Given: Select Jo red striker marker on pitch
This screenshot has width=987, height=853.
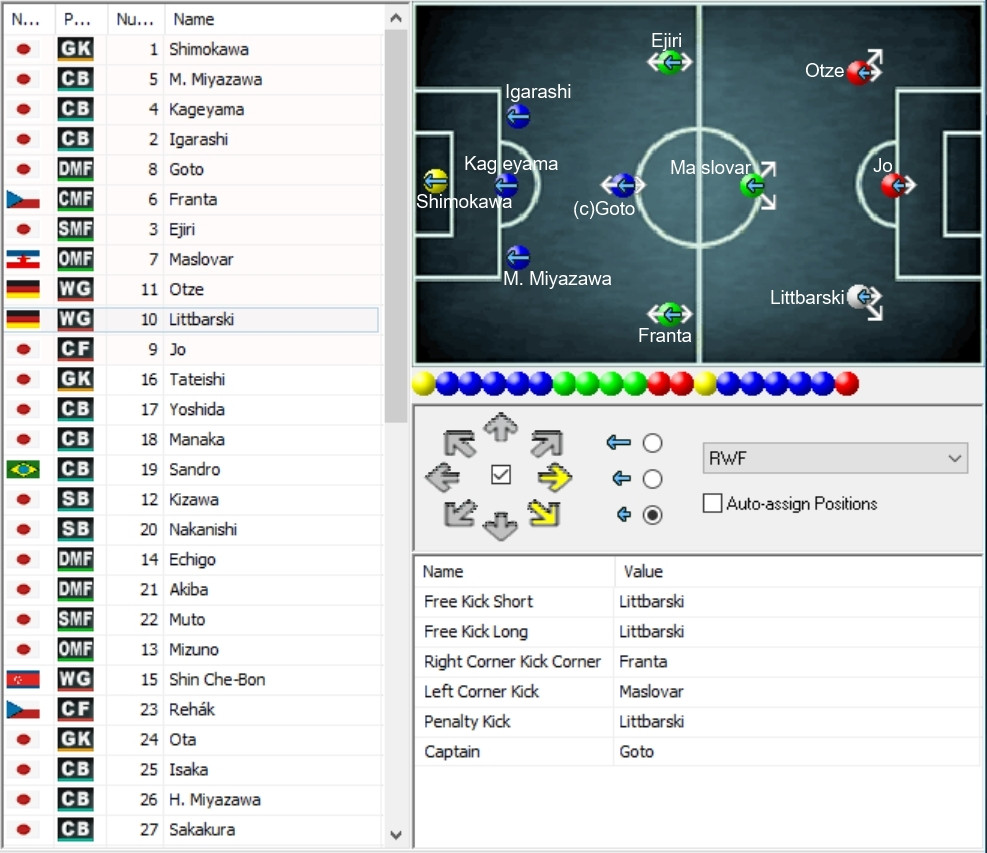Looking at the screenshot, I should 893,185.
